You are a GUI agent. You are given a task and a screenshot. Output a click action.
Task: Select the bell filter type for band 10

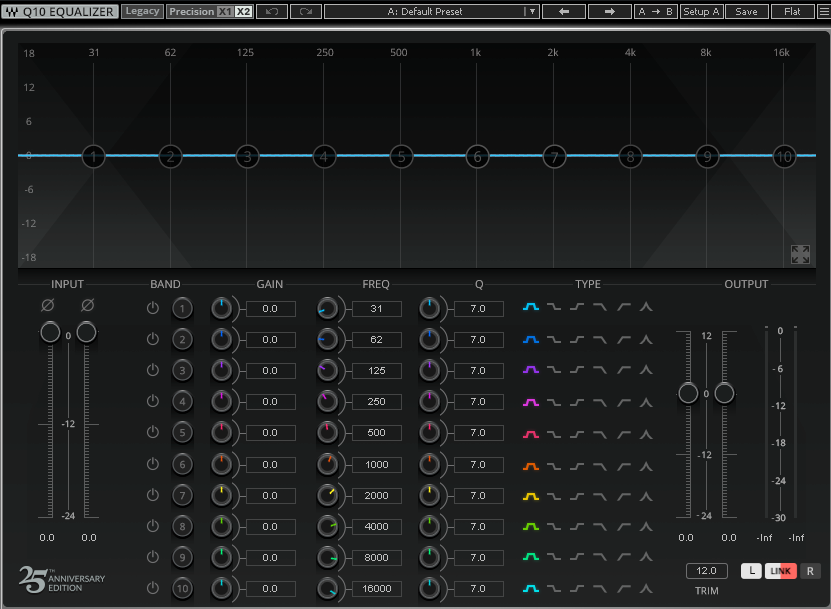click(x=531, y=588)
